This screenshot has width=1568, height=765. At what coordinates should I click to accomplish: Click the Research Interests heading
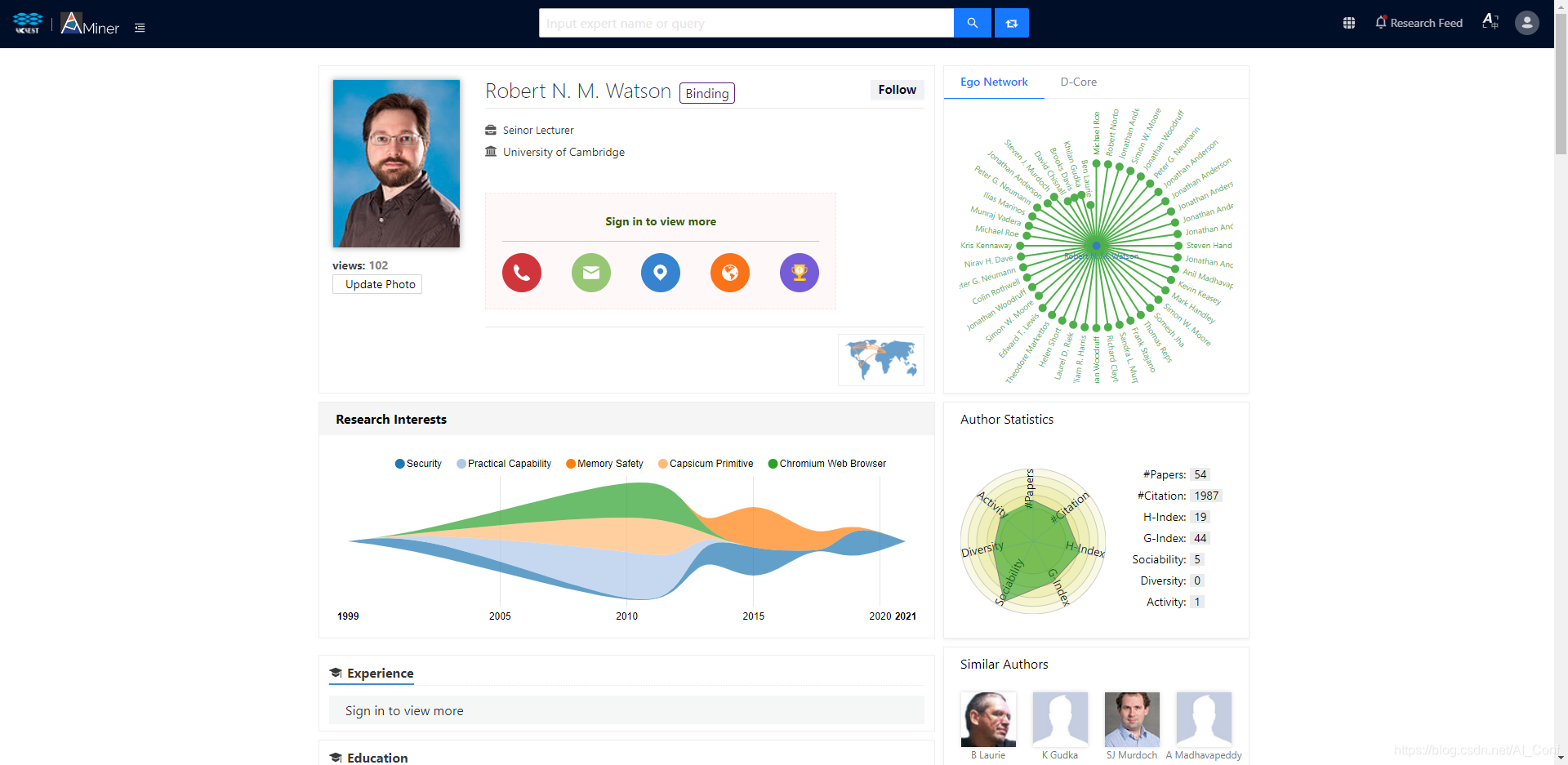tap(391, 419)
